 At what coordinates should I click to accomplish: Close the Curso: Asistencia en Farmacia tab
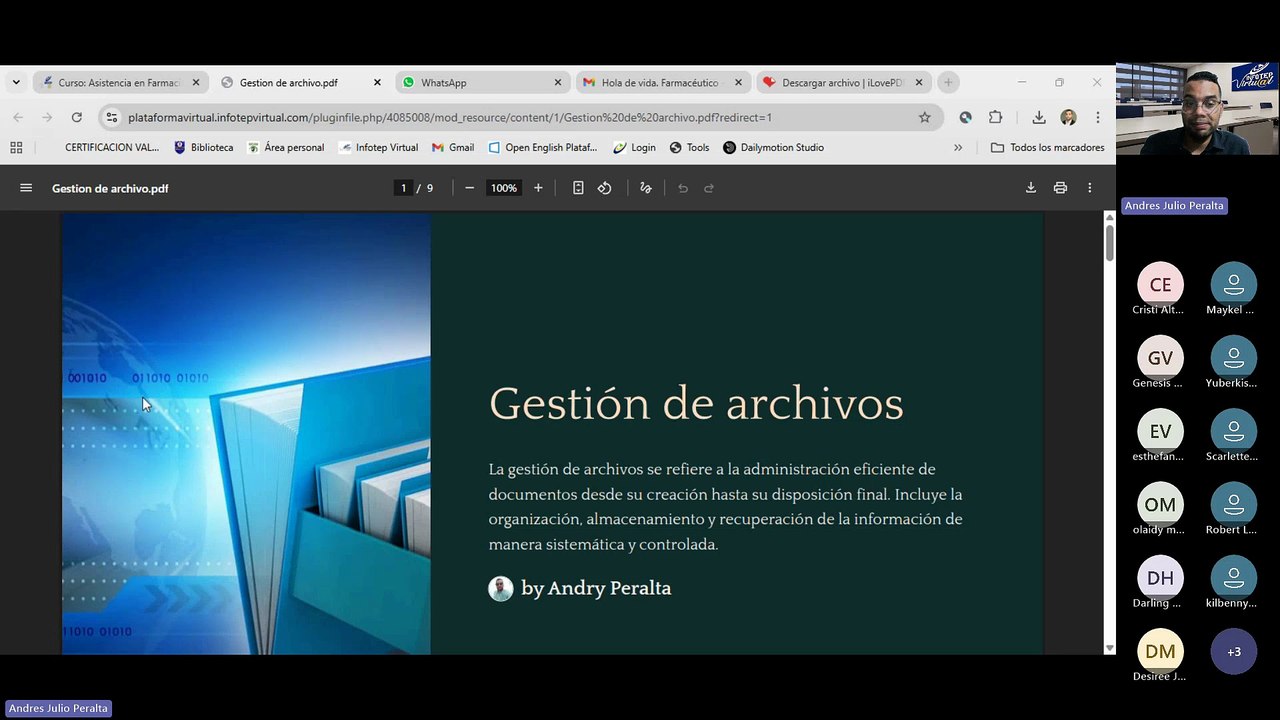coord(196,82)
